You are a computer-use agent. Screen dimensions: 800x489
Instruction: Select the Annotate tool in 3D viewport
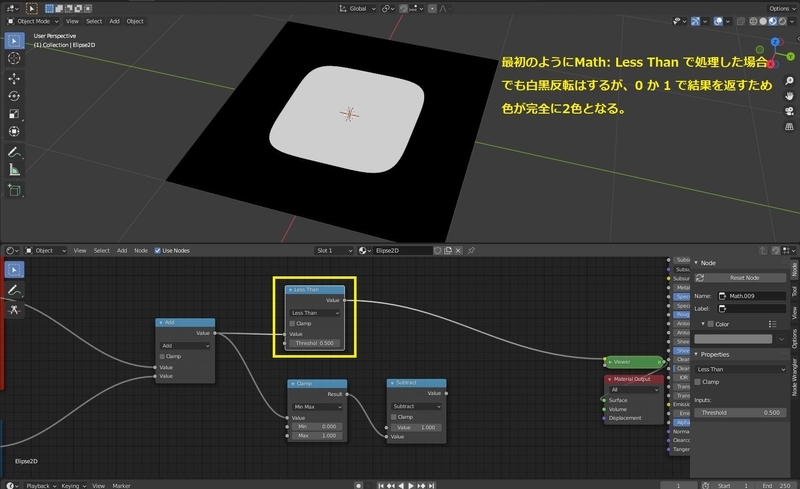pyautogui.click(x=14, y=152)
